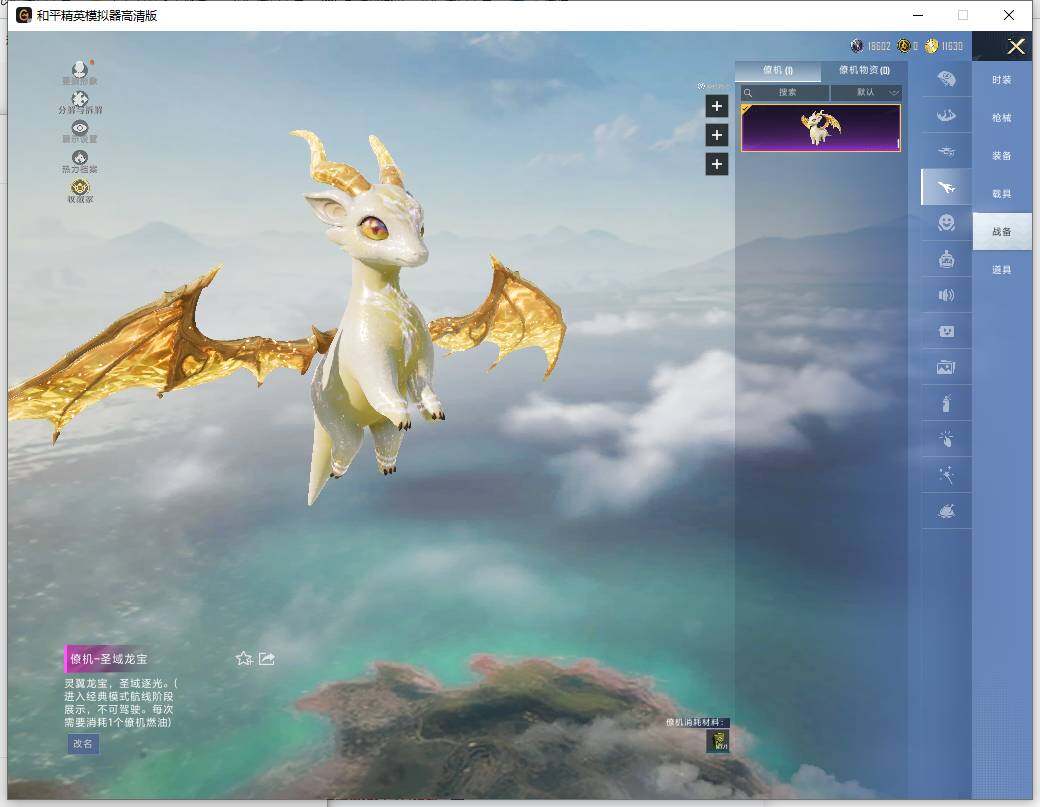Viewport: 1040px width, 807px height.
Task: Open the 时装 fashion menu
Action: click(1001, 80)
